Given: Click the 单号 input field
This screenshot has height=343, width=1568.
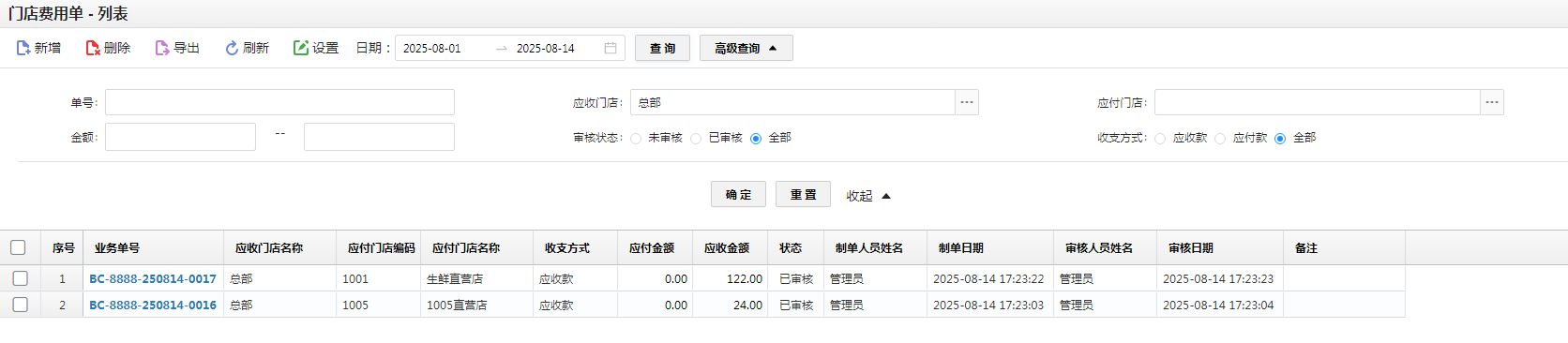Looking at the screenshot, I should (x=279, y=102).
